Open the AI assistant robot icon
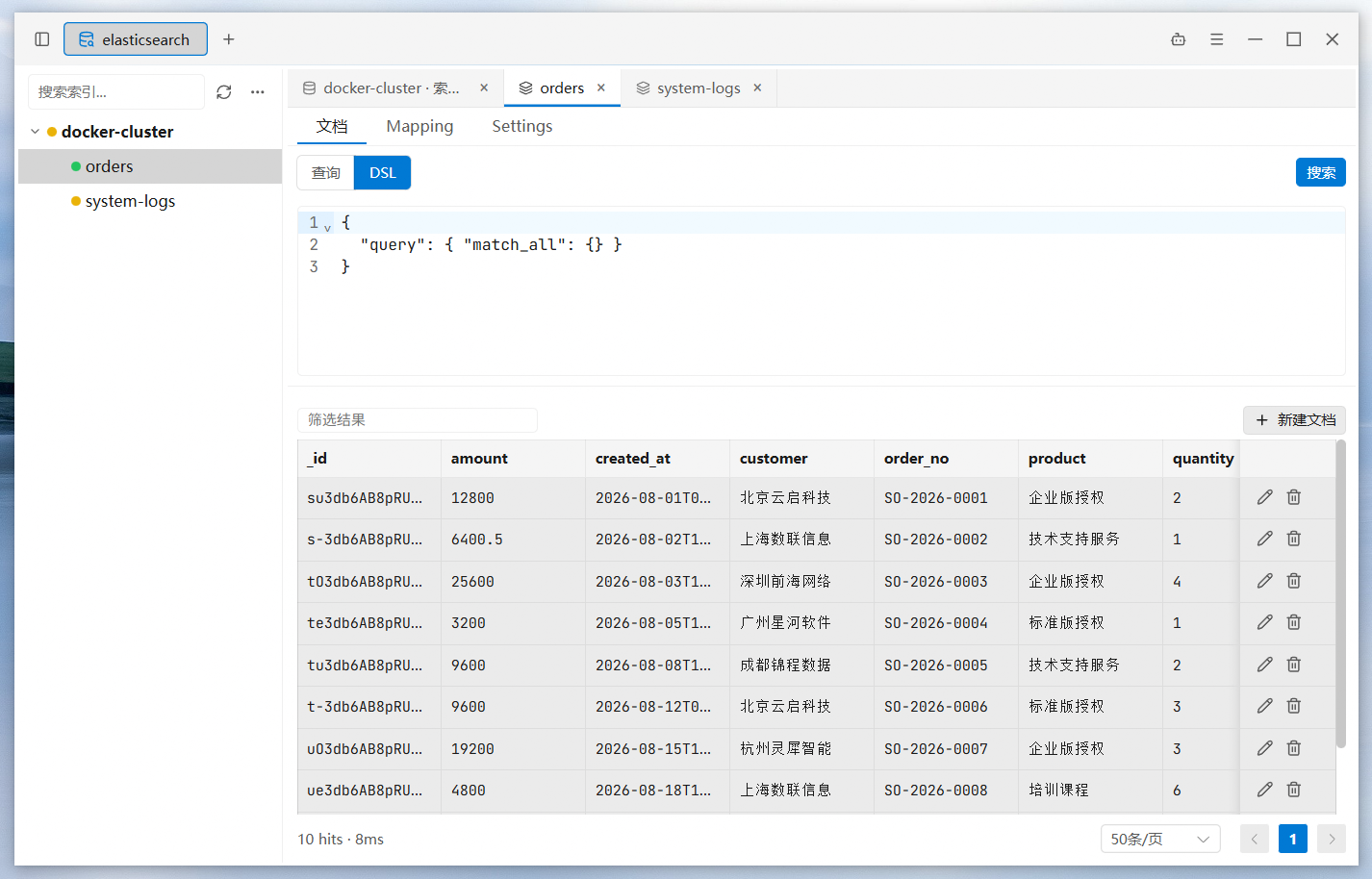 [1179, 39]
